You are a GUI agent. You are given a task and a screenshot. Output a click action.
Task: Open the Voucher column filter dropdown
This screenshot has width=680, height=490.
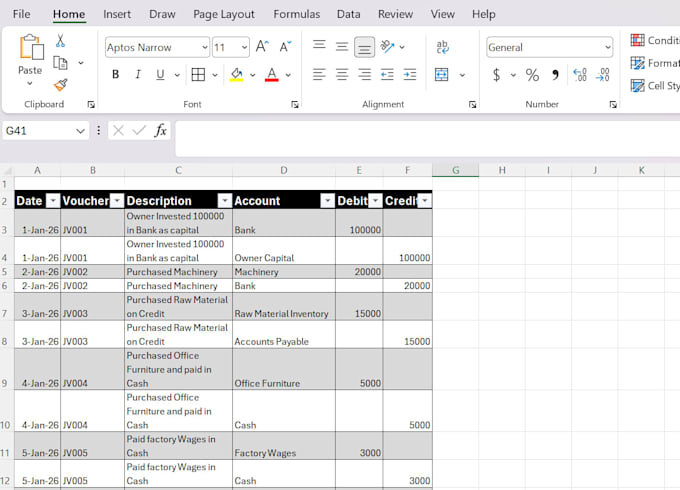coord(117,201)
